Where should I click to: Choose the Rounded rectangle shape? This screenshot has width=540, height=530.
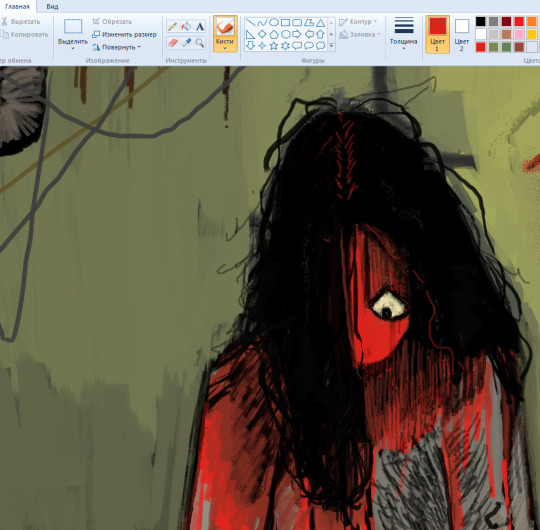tap(297, 23)
